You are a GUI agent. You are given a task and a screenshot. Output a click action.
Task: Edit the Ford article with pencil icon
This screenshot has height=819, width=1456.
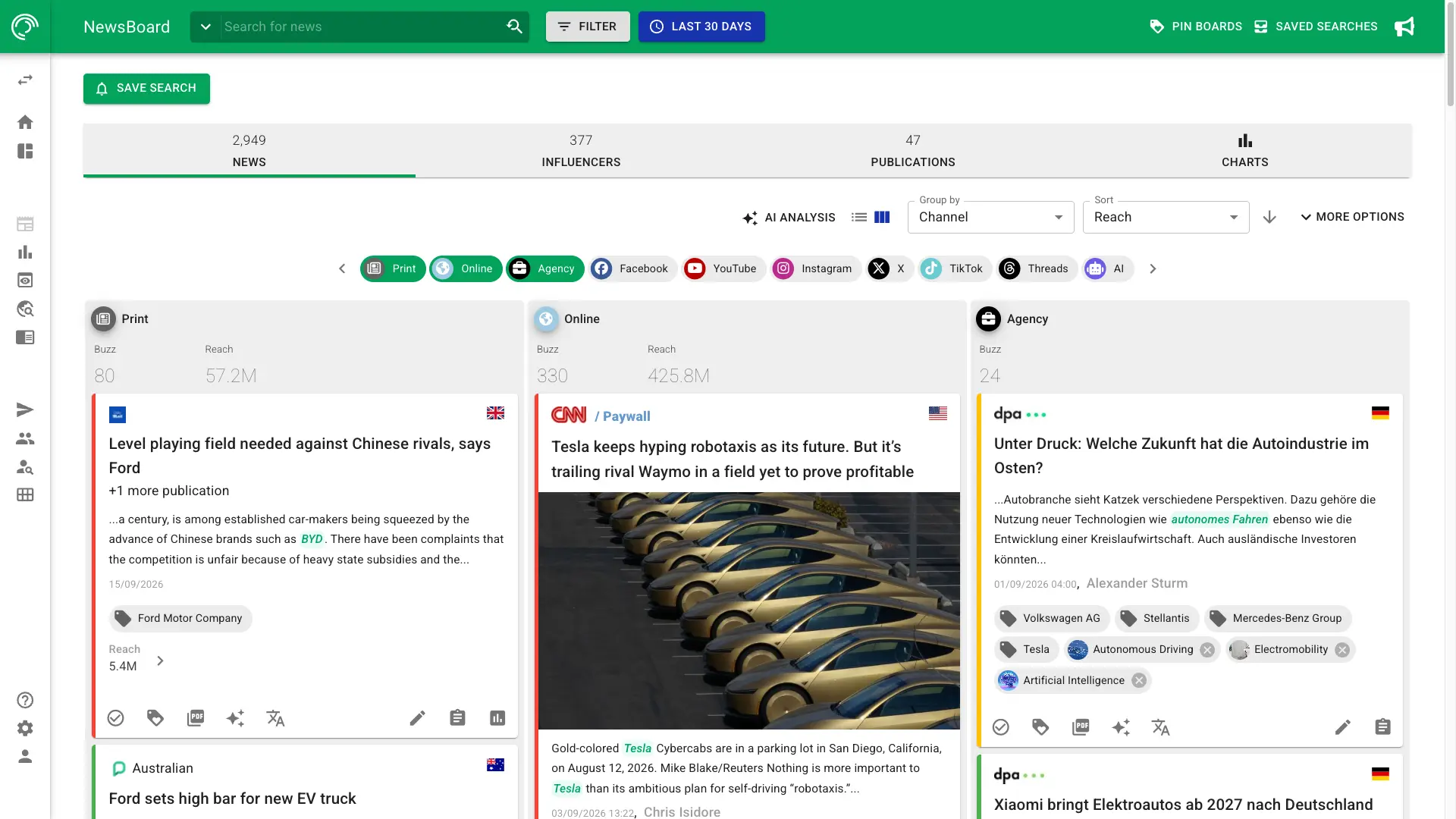[x=418, y=718]
